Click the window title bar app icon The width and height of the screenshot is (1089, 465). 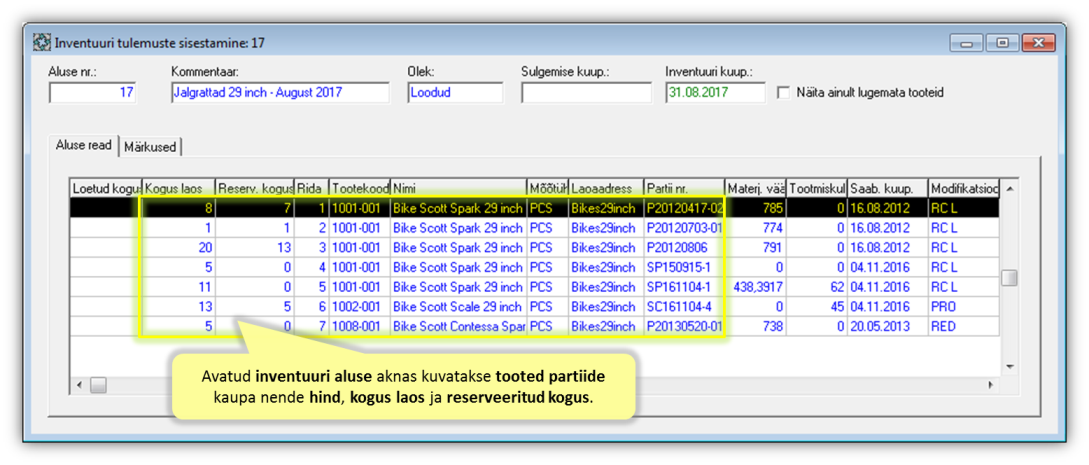(x=42, y=43)
